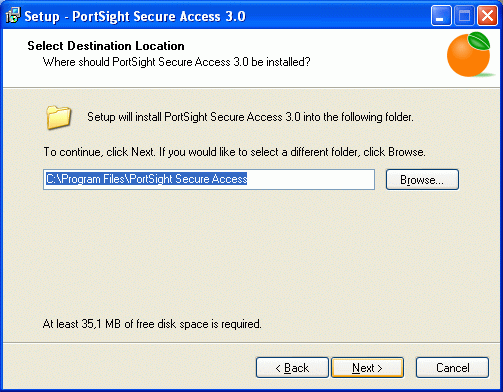Open the Browse... folder dialog
The image size is (503, 392).
tap(422, 180)
